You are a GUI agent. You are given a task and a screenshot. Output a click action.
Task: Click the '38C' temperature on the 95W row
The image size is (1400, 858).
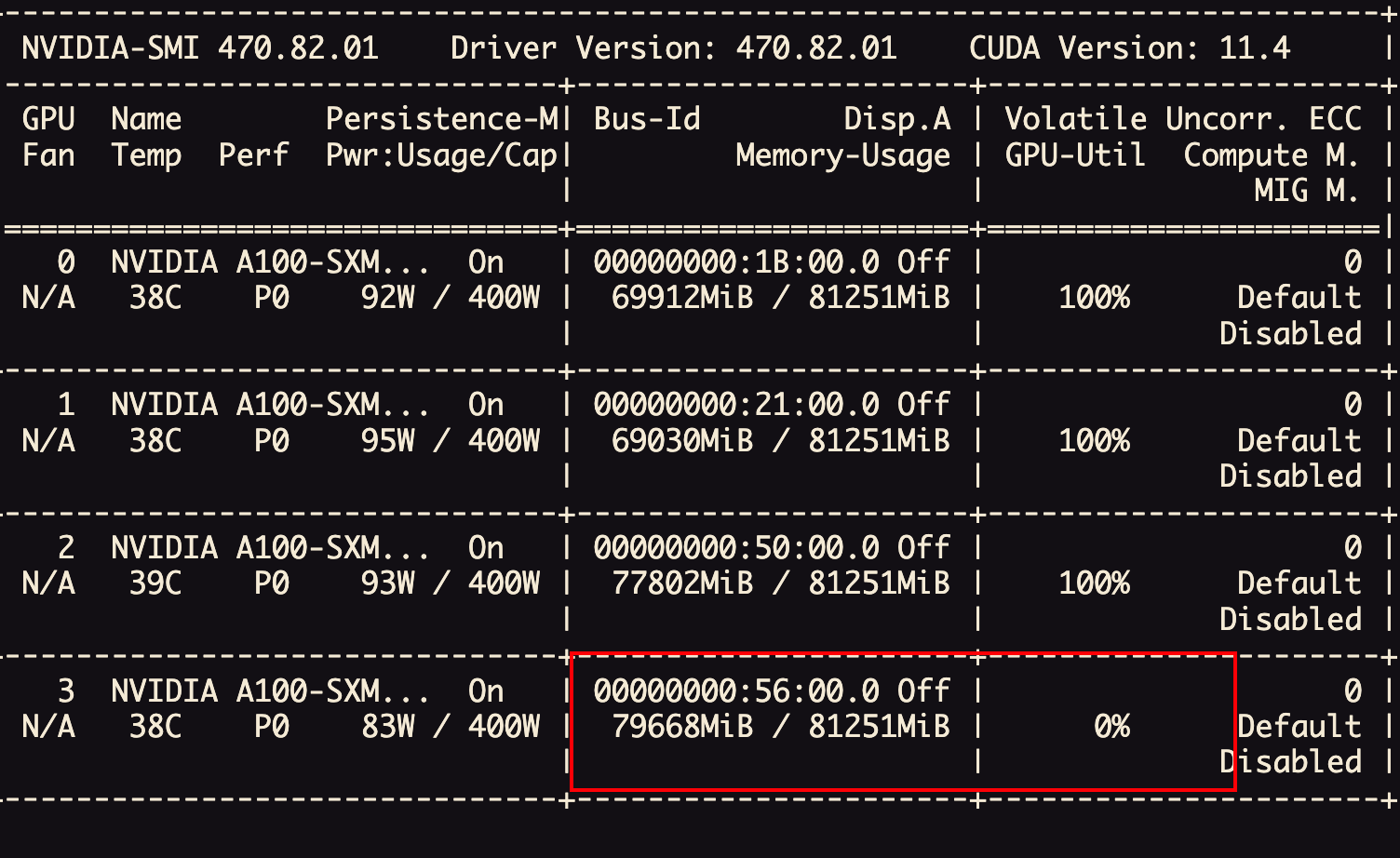coord(155,440)
